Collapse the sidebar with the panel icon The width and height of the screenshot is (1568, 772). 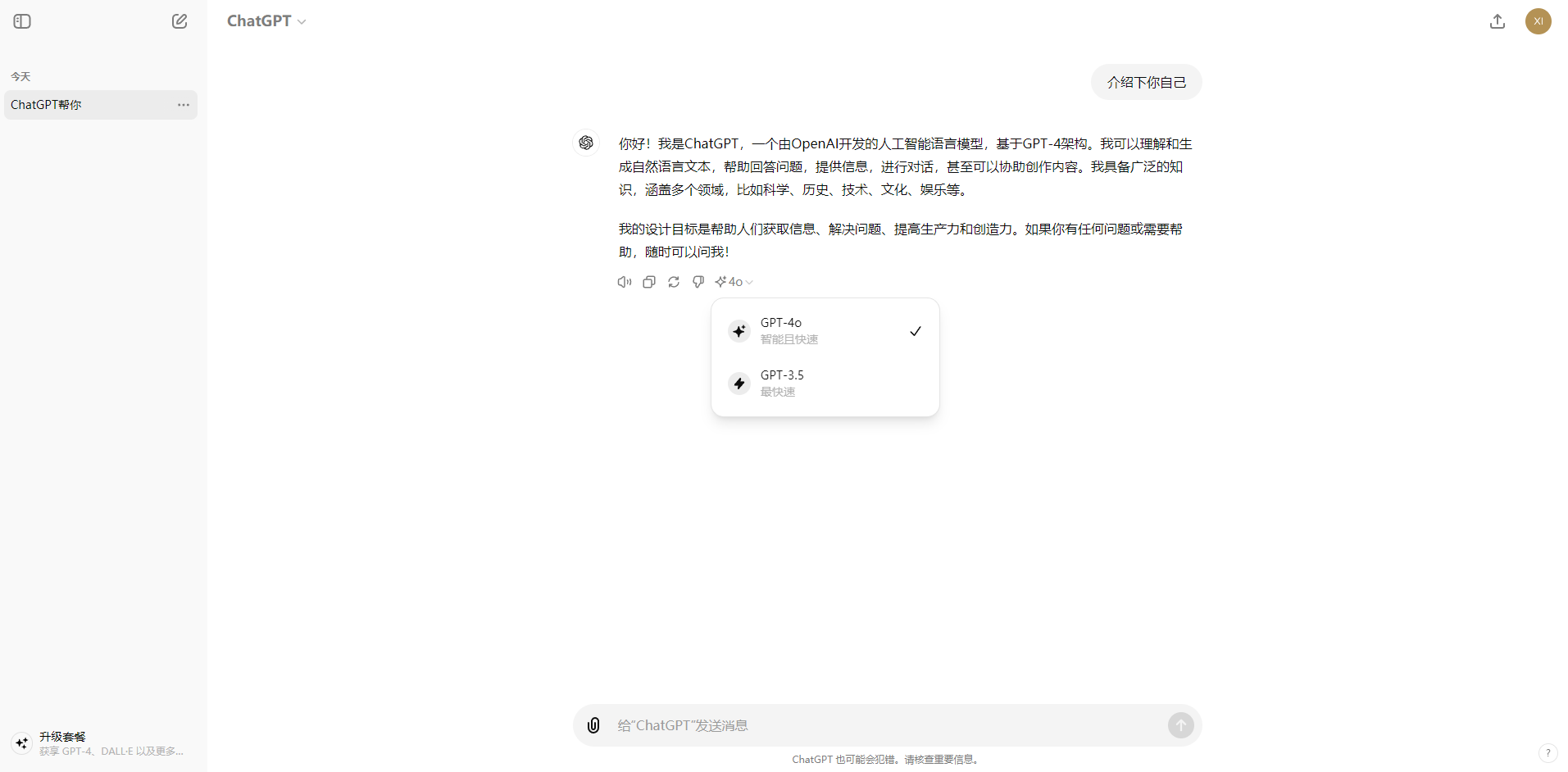click(22, 21)
